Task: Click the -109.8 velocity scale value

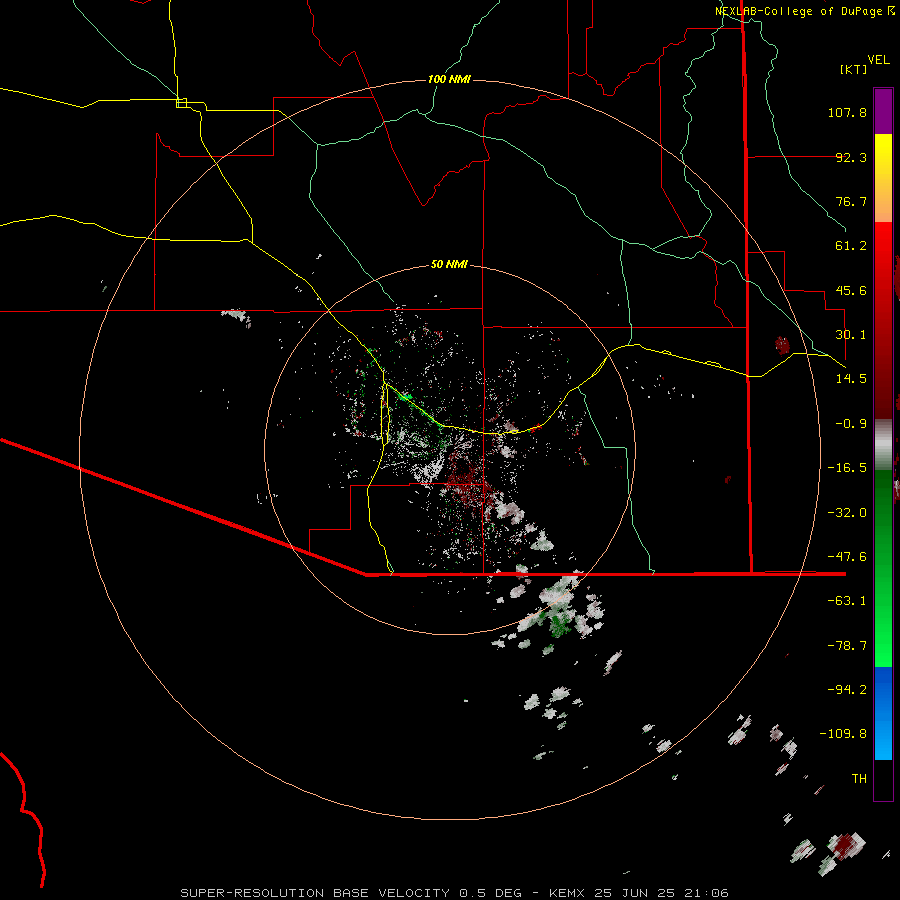Action: [x=843, y=734]
